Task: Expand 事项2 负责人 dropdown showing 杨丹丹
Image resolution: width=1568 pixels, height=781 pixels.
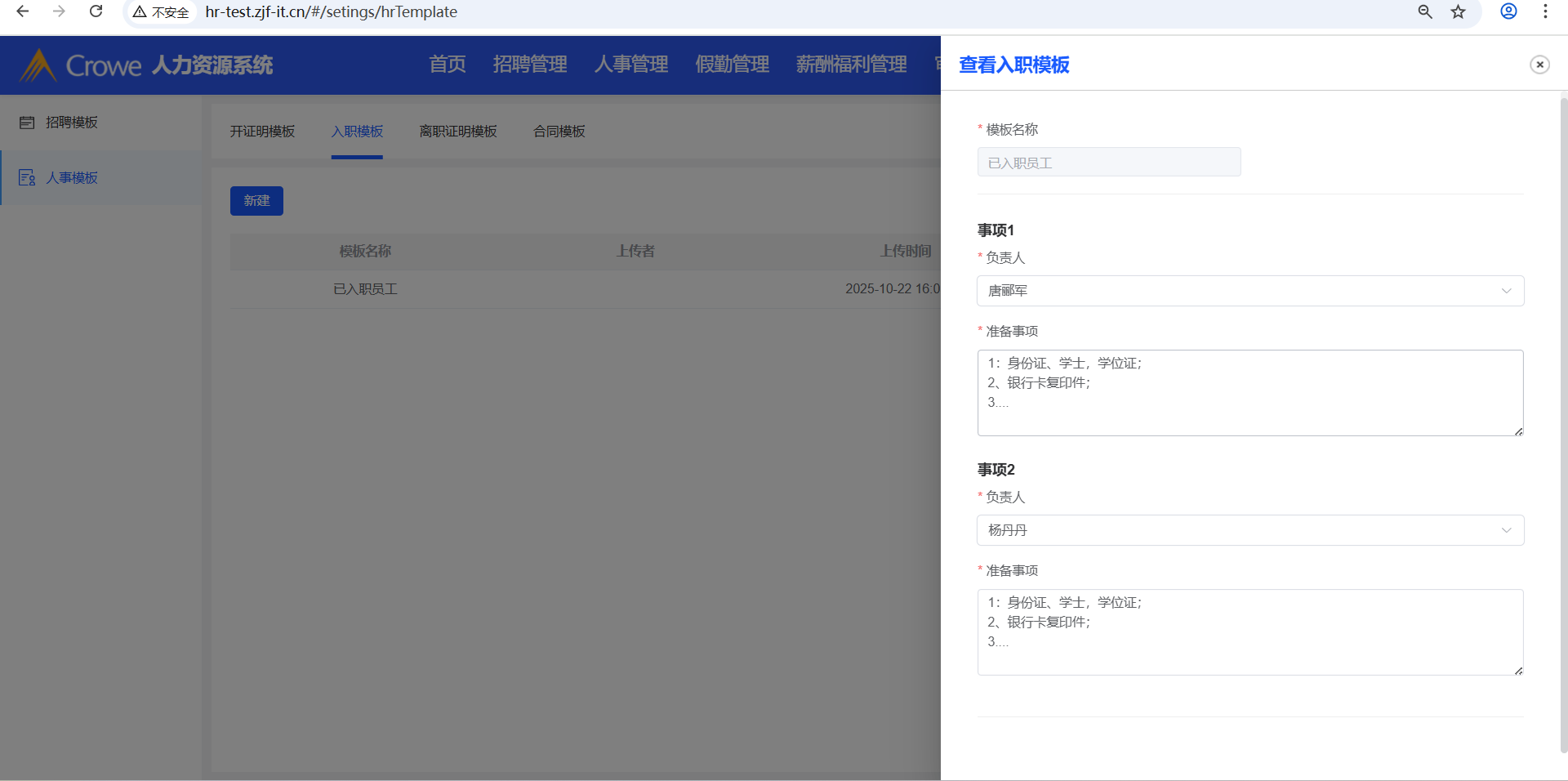Action: (x=1249, y=530)
